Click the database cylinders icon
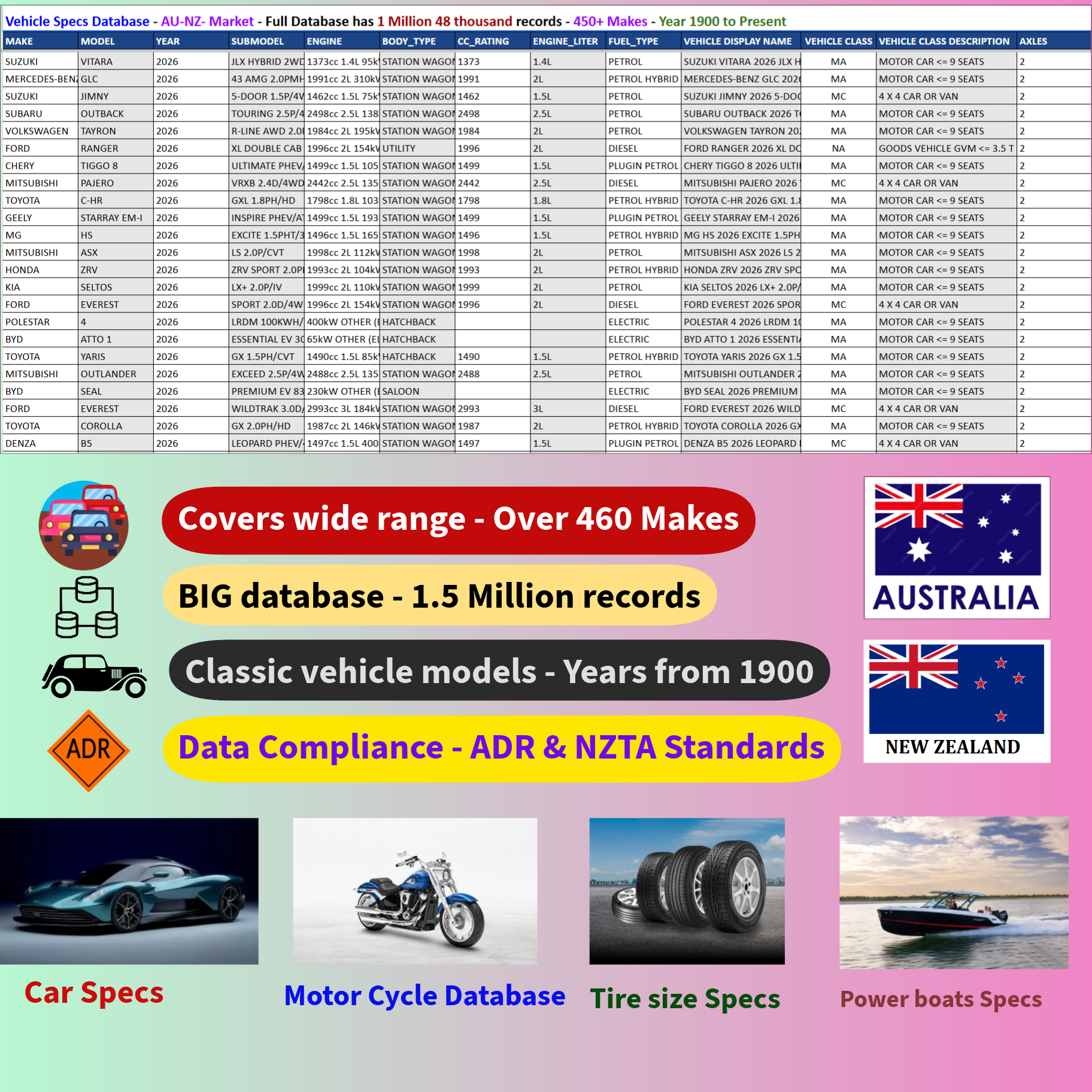The image size is (1092, 1092). point(87,607)
